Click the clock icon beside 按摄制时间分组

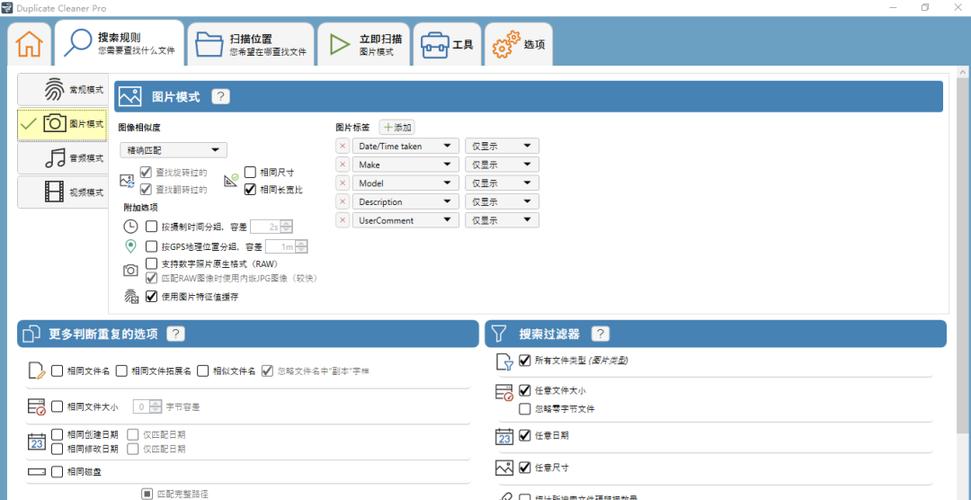(130, 227)
